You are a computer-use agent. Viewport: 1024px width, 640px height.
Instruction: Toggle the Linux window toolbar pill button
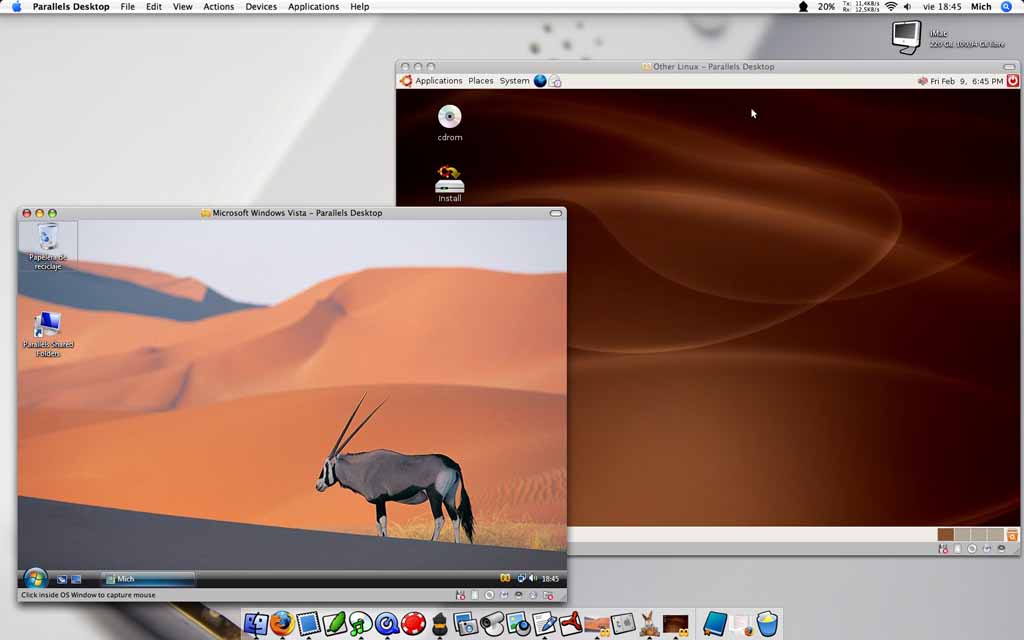1009,67
